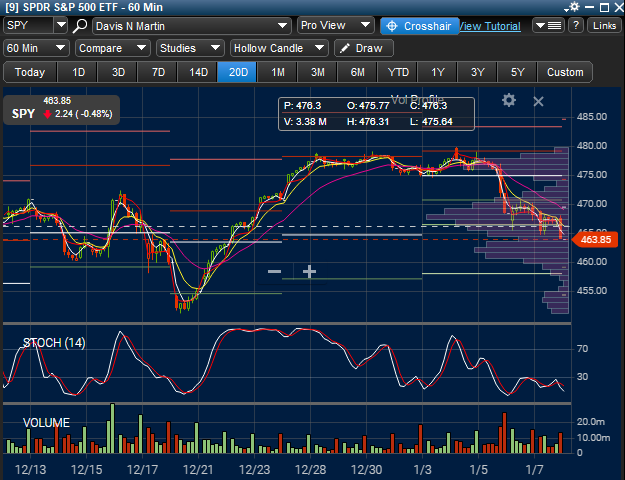The height and width of the screenshot is (480, 625).
Task: Click the SPY symbol input field
Action: (x=28, y=26)
